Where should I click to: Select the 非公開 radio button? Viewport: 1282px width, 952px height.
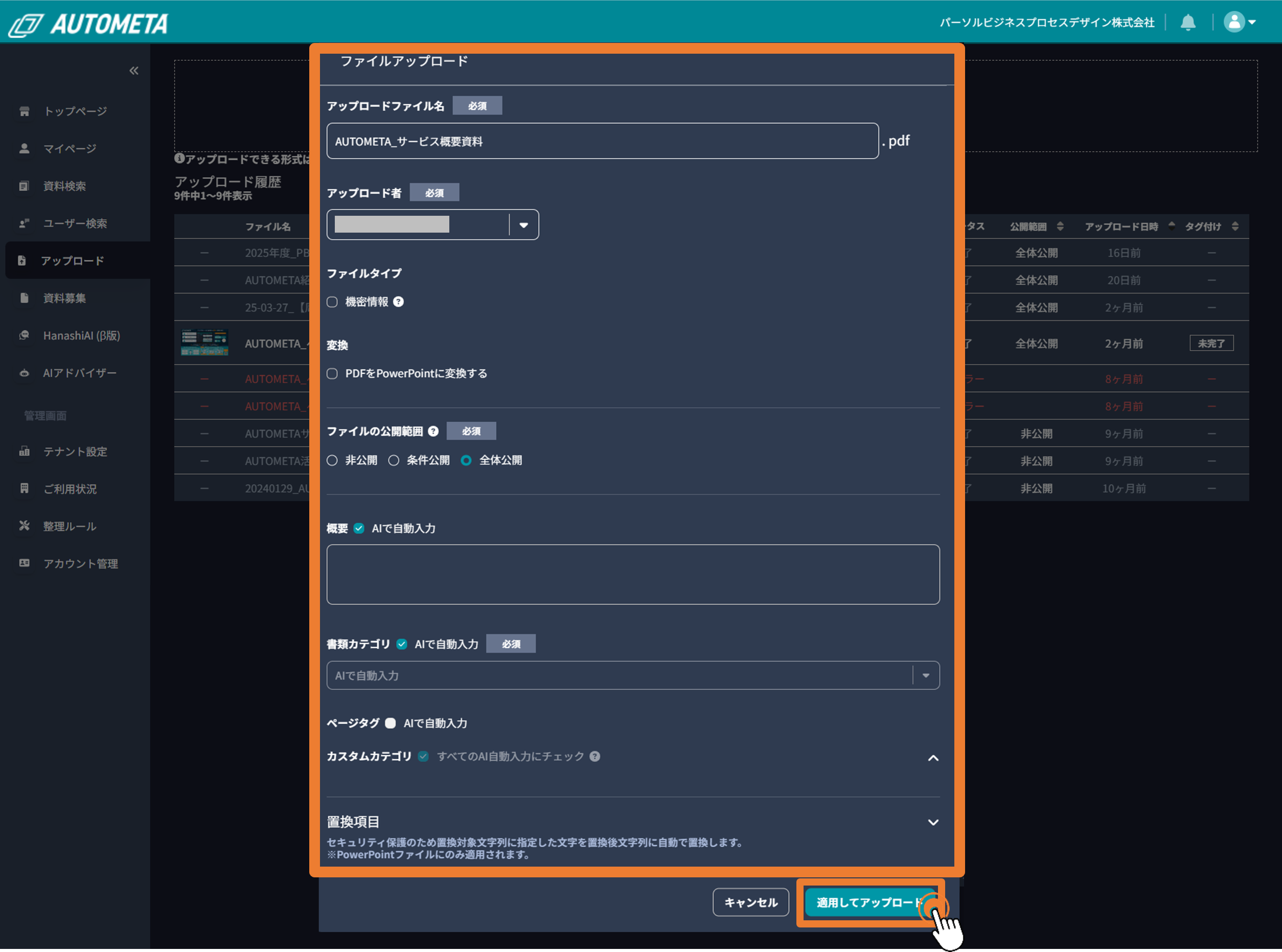pos(332,461)
